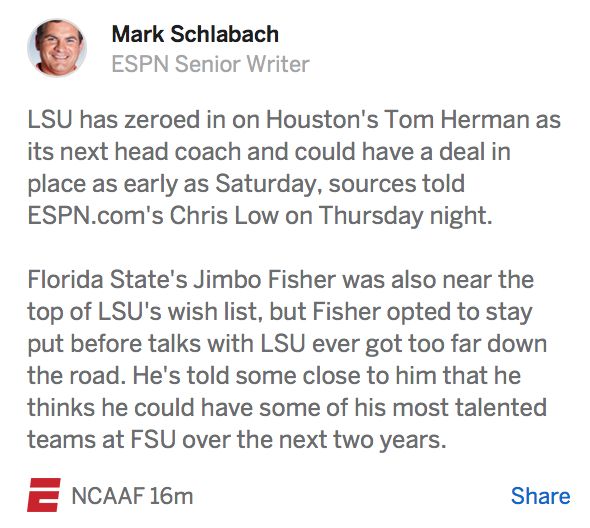The width and height of the screenshot is (590, 528).
Task: Click the first LSU at post start
Action: tap(50, 120)
